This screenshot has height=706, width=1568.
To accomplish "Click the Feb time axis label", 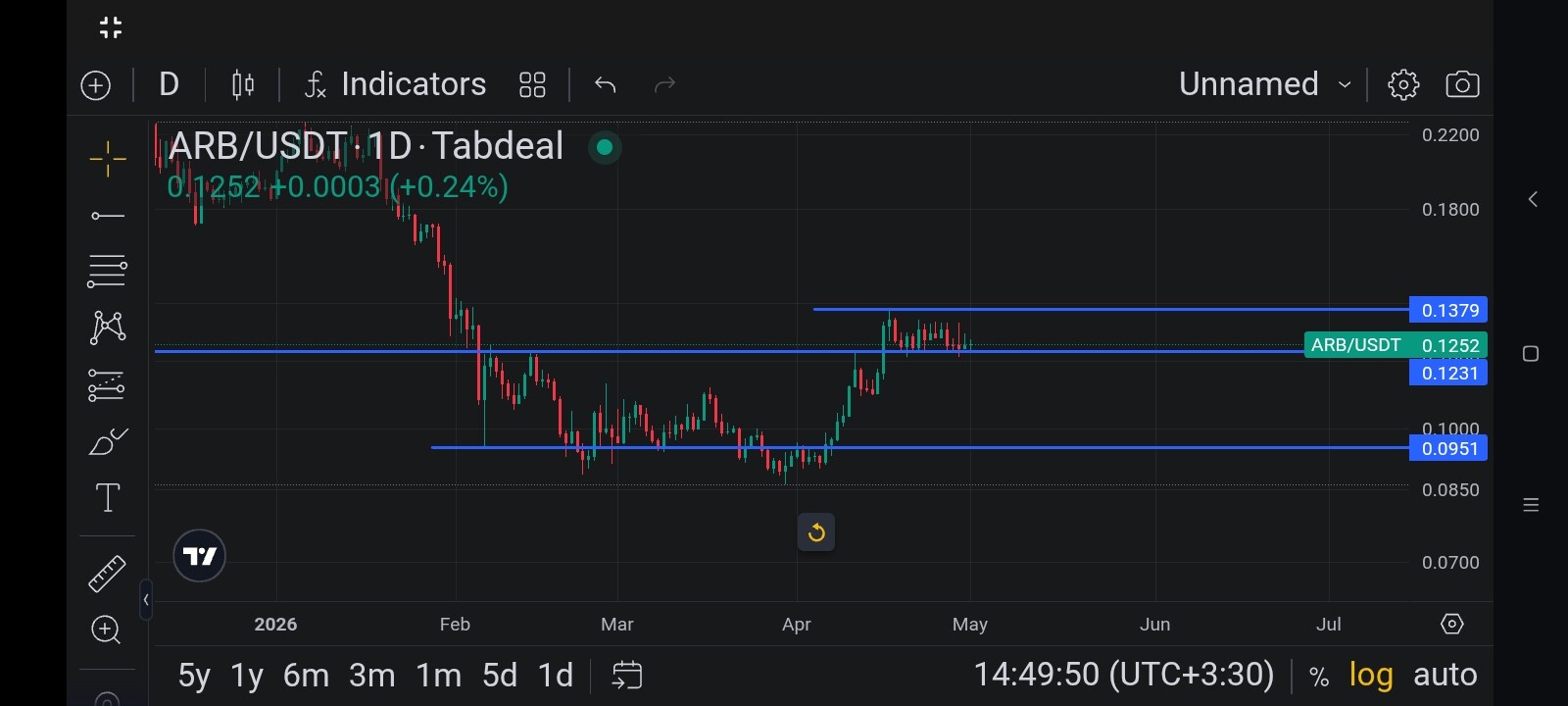I will tap(455, 625).
